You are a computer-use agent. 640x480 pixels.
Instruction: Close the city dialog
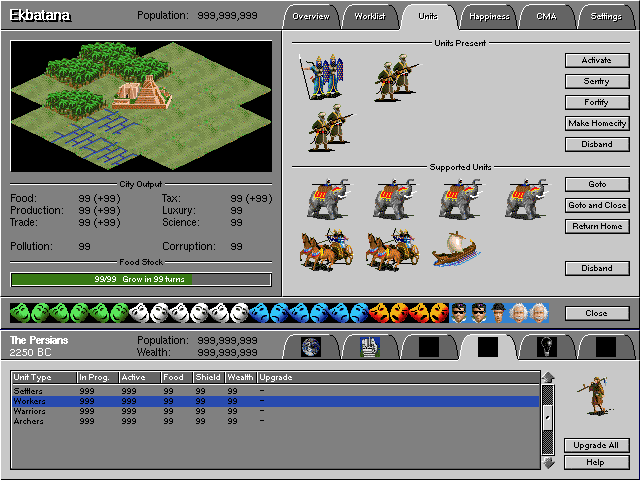pyautogui.click(x=597, y=313)
